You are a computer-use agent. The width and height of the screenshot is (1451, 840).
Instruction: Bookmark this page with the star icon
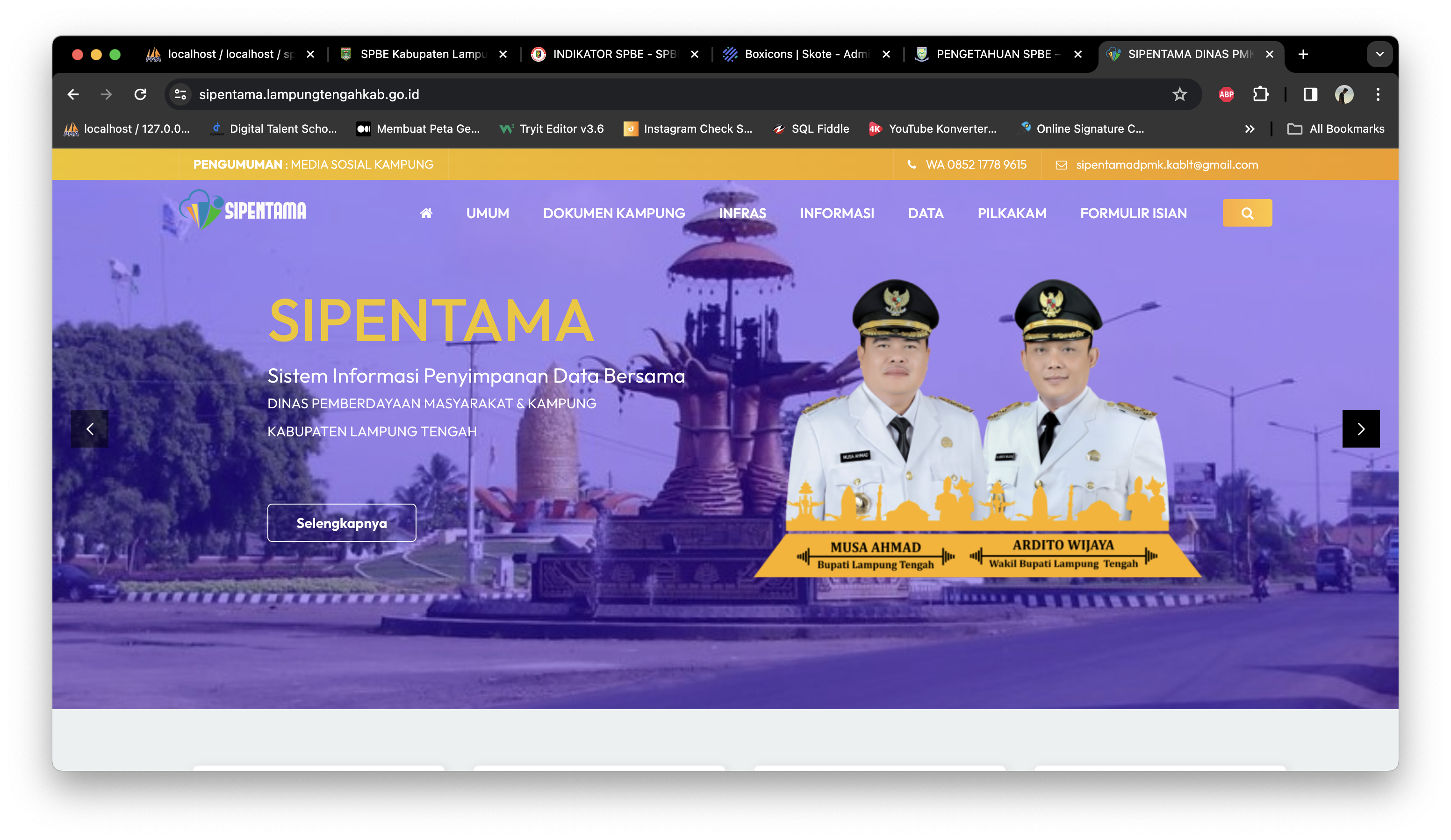[1179, 94]
